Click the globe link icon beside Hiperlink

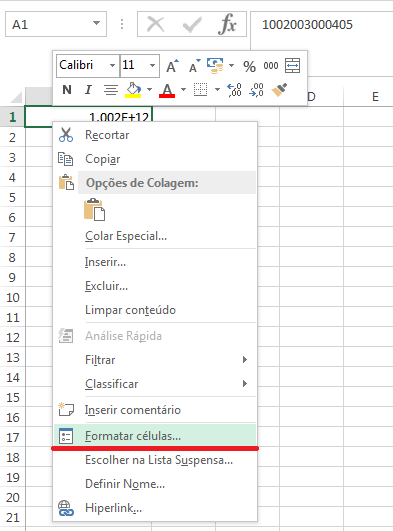pyautogui.click(x=66, y=508)
